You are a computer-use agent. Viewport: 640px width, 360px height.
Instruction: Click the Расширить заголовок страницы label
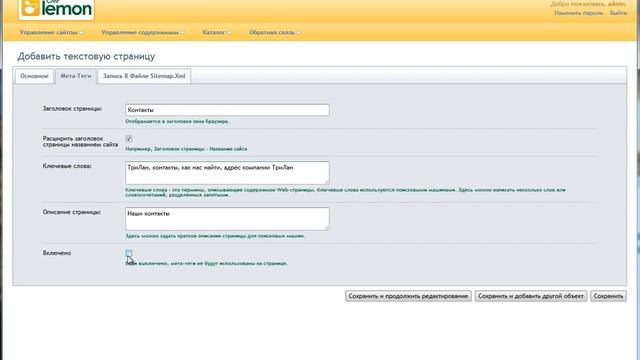[x=80, y=142]
